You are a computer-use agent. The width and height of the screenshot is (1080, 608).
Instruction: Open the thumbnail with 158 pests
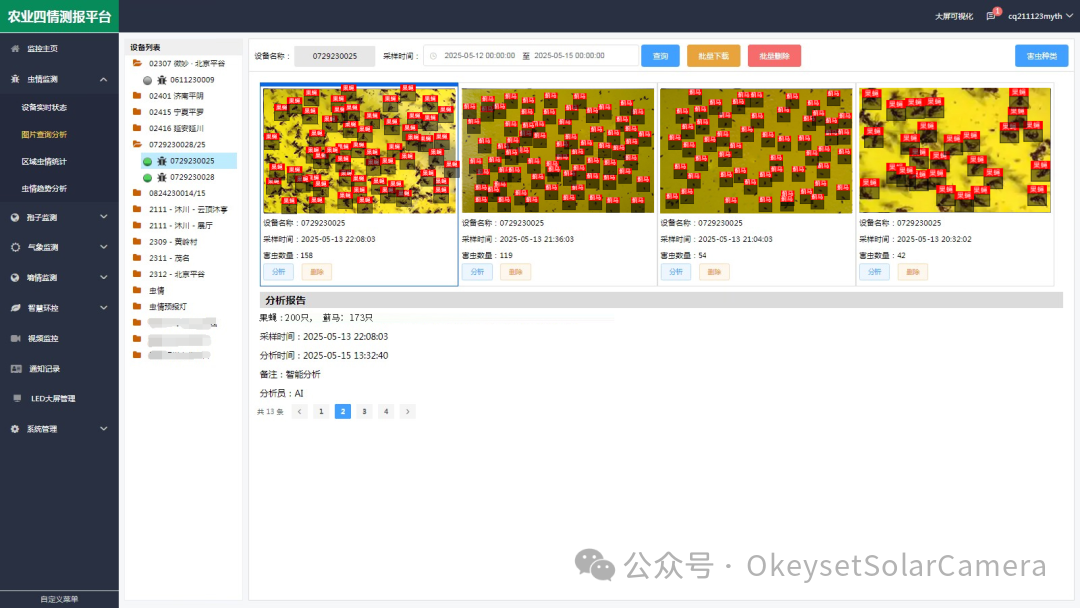pyautogui.click(x=360, y=150)
